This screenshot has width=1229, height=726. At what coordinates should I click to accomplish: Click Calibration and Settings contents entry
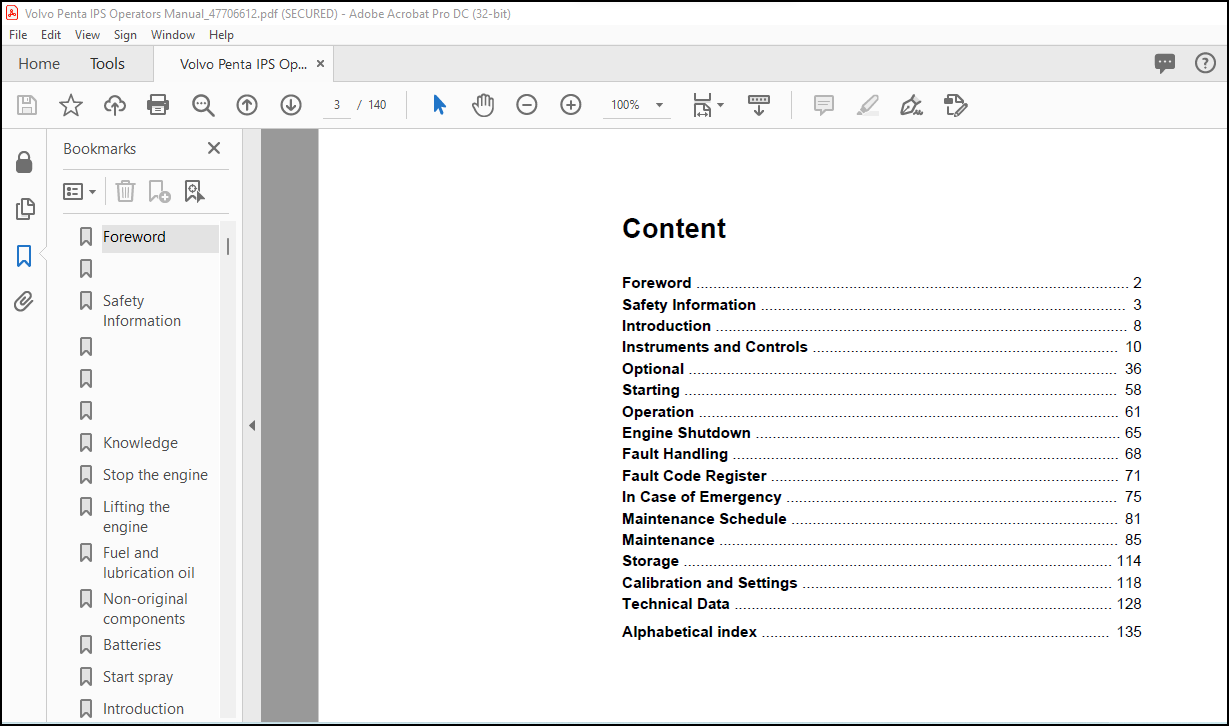881,583
